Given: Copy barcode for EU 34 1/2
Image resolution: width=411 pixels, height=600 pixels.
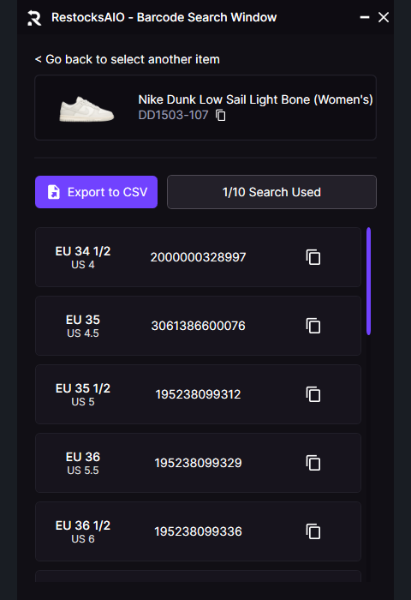Looking at the screenshot, I should 313,257.
